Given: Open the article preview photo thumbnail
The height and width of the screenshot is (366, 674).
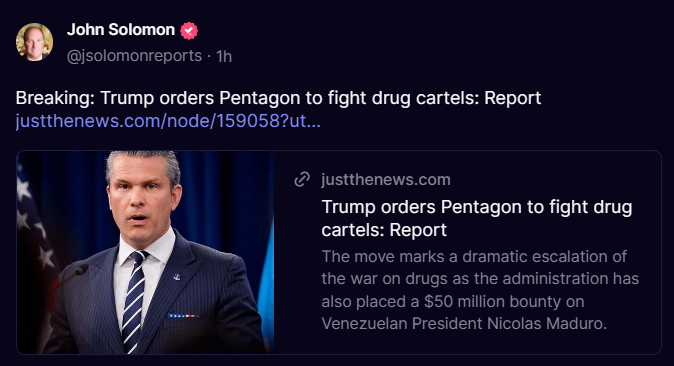Looking at the screenshot, I should (x=145, y=252).
